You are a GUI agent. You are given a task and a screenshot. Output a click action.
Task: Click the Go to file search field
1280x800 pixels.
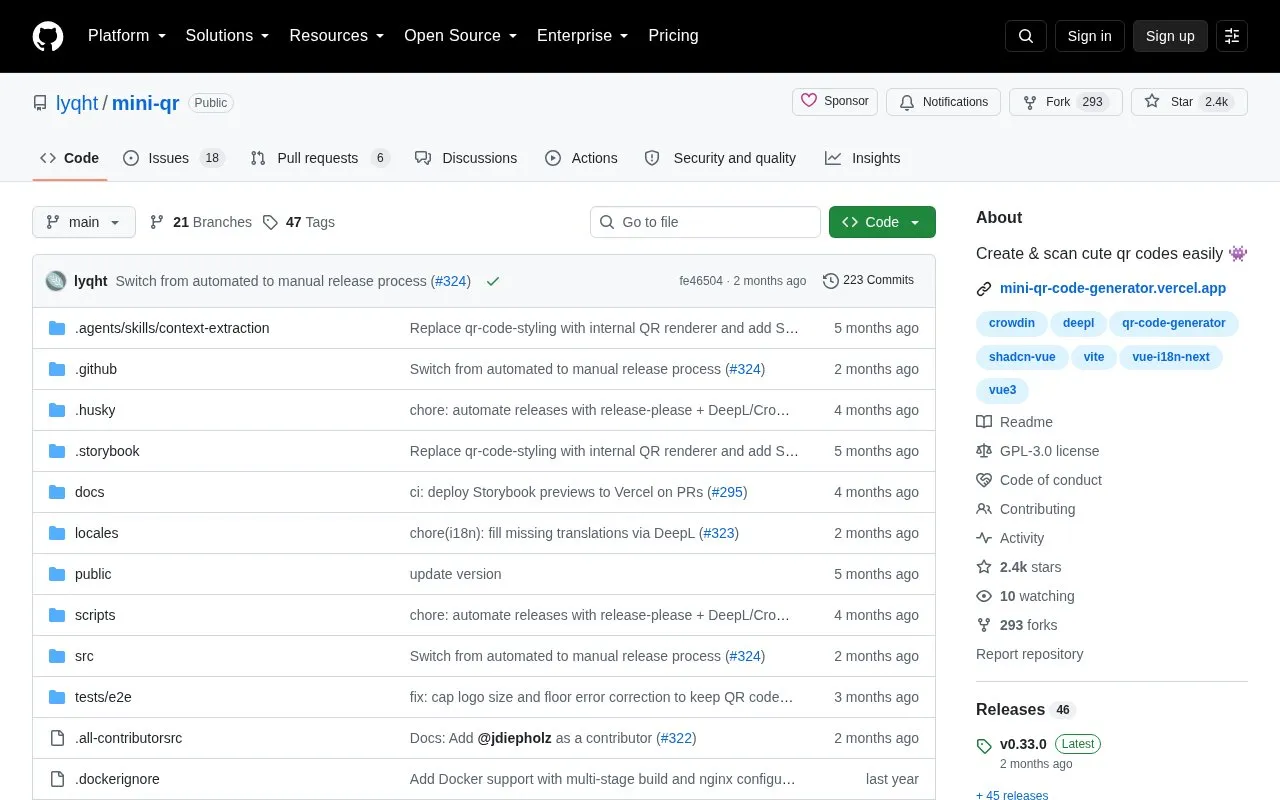[x=705, y=222]
